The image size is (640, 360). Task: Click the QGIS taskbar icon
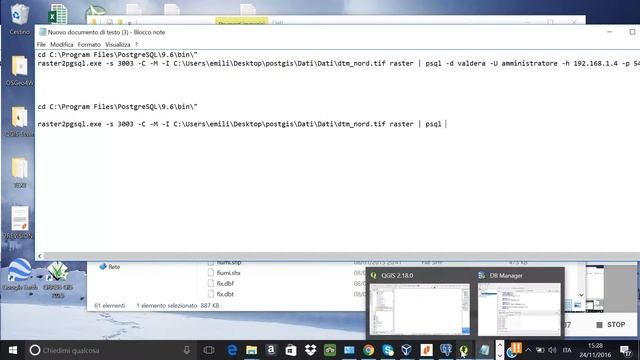point(464,350)
